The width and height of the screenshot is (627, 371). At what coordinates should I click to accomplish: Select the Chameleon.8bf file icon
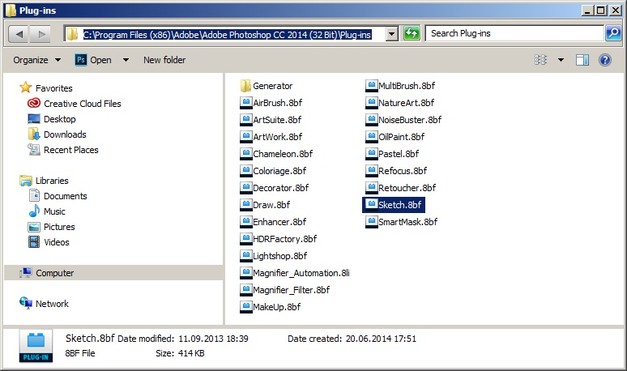246,154
